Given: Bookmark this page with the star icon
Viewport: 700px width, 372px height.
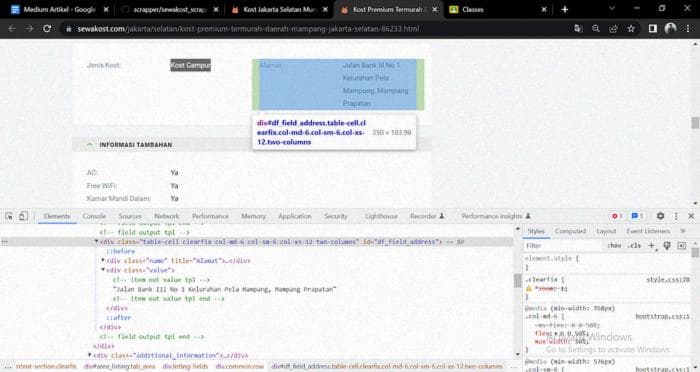Looking at the screenshot, I should coord(631,29).
